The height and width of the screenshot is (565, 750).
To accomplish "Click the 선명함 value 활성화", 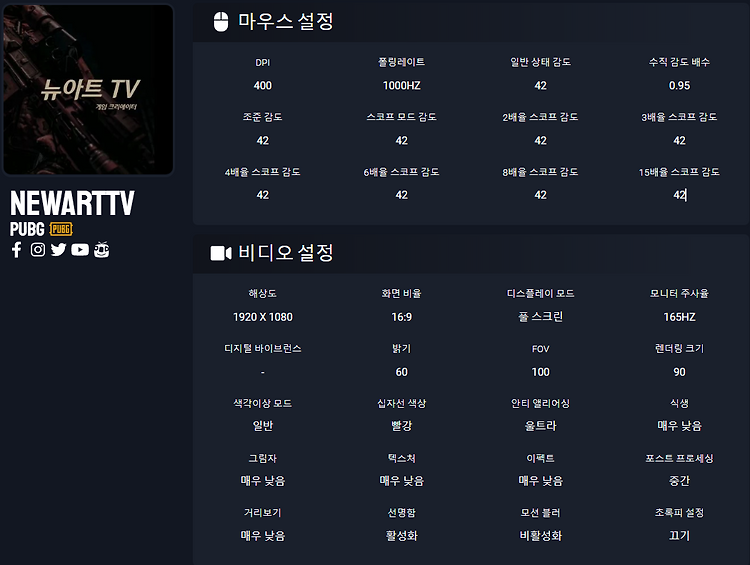I will pyautogui.click(x=402, y=536).
